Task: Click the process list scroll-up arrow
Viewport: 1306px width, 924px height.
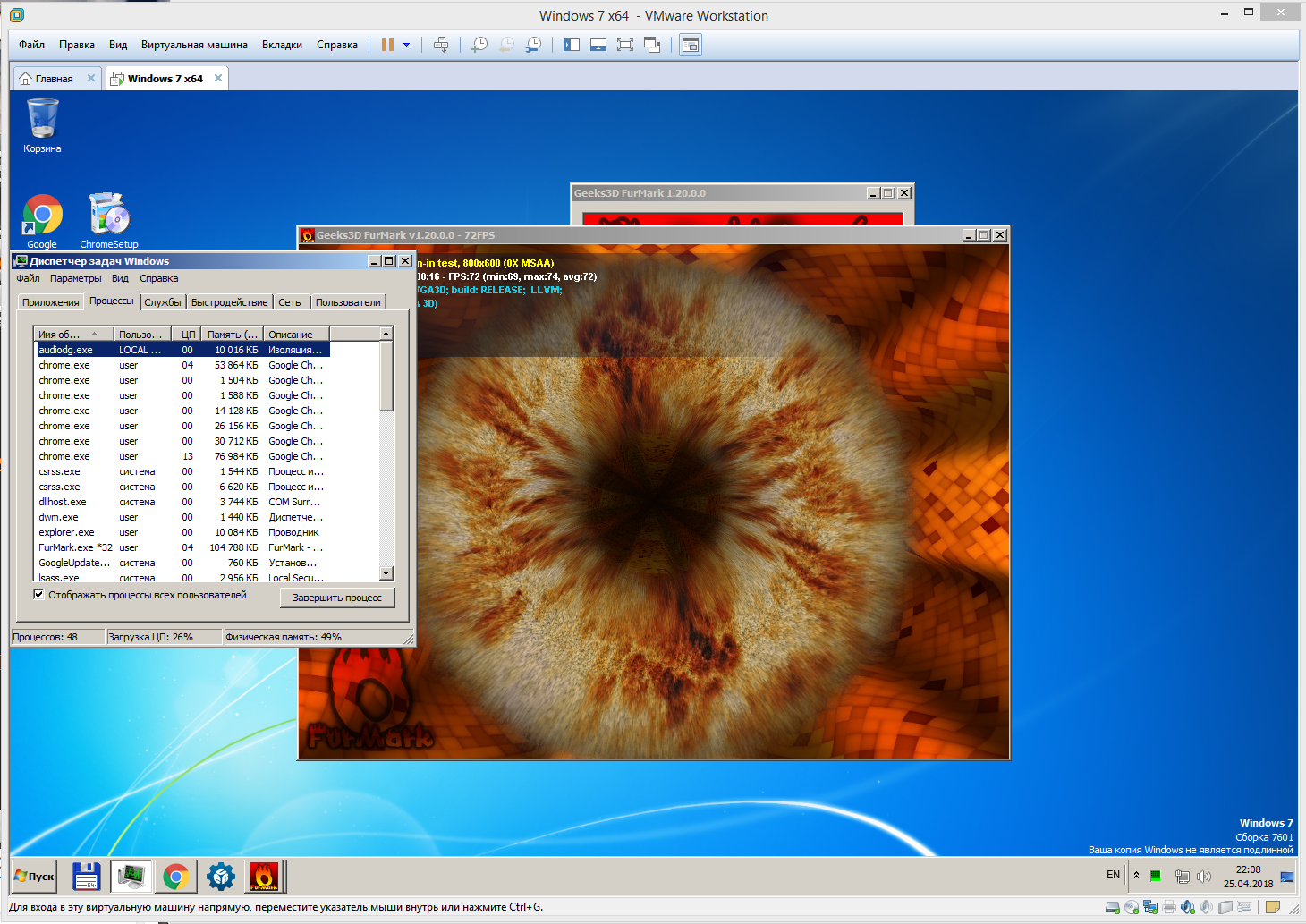Action: [x=386, y=334]
